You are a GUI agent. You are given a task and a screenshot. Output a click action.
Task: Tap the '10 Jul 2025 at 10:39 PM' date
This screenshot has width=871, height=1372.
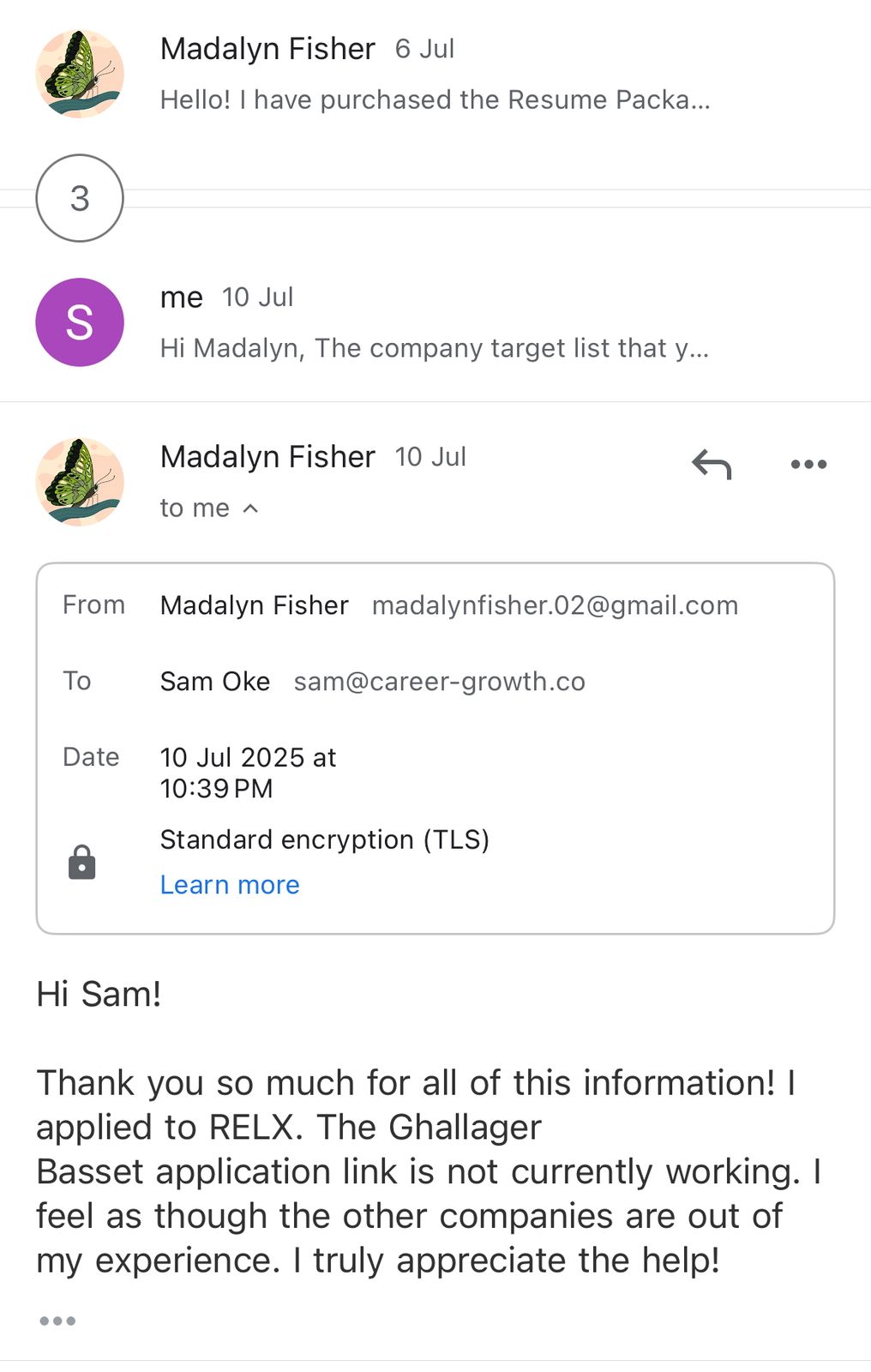tap(248, 773)
